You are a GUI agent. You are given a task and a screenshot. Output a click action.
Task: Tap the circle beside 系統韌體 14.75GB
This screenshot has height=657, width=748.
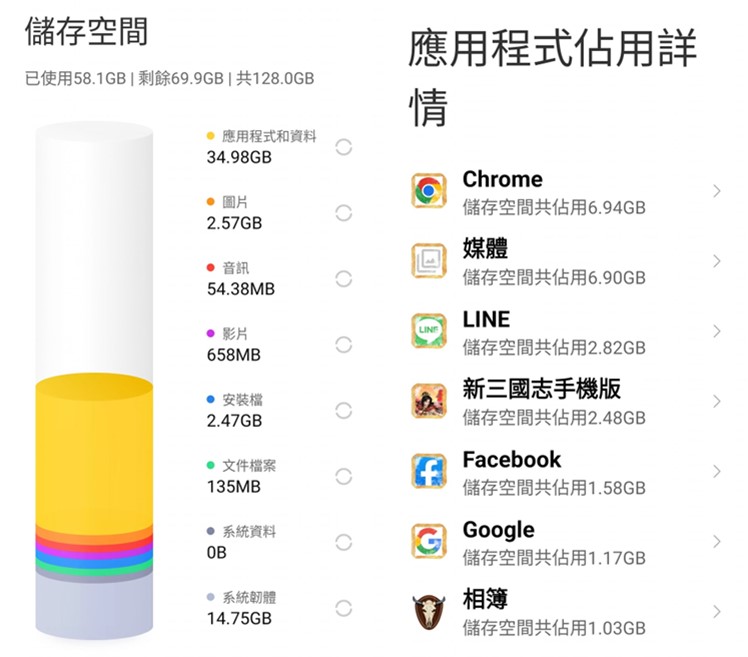point(343,609)
